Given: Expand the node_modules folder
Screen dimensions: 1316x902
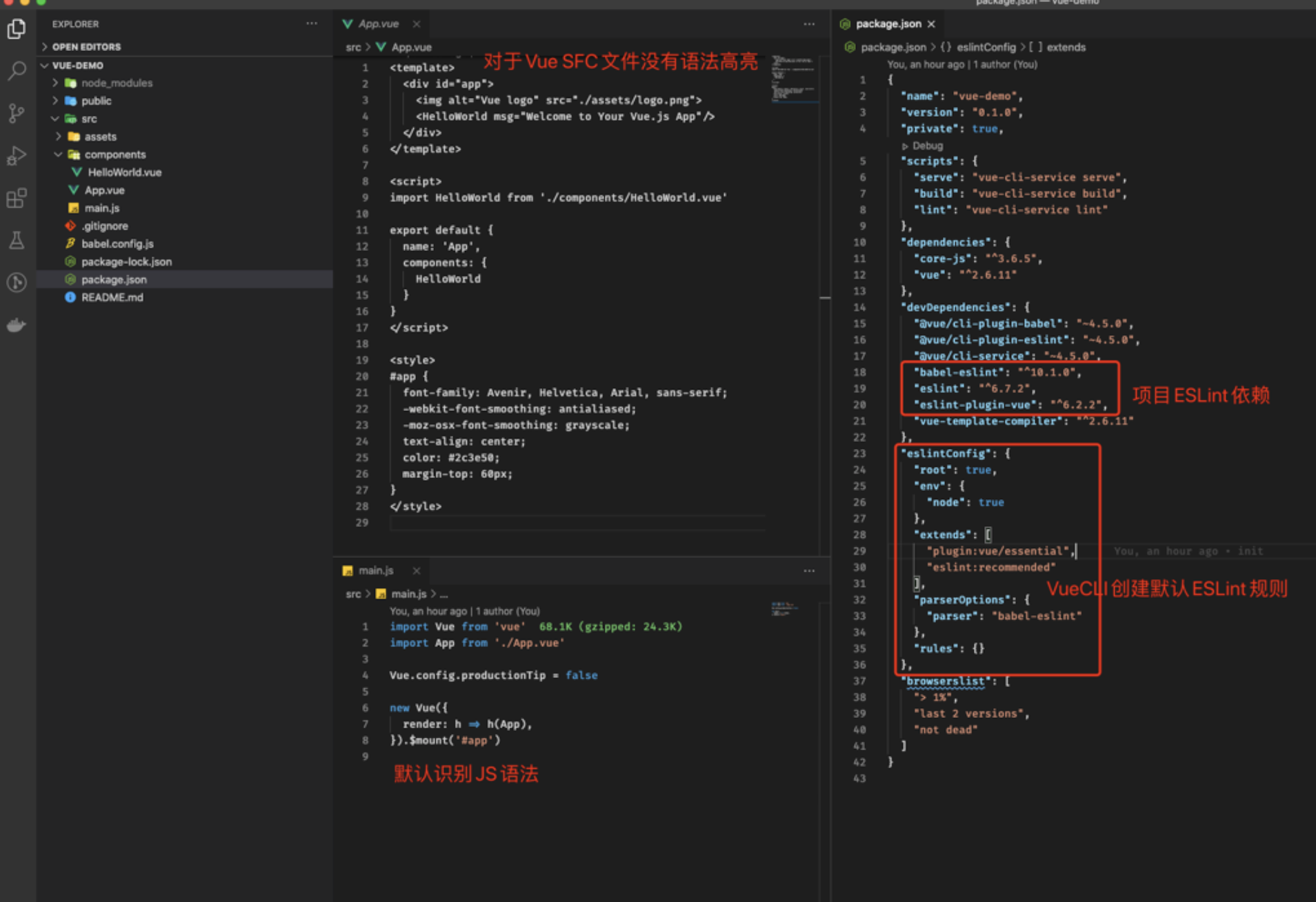Looking at the screenshot, I should click(x=55, y=83).
